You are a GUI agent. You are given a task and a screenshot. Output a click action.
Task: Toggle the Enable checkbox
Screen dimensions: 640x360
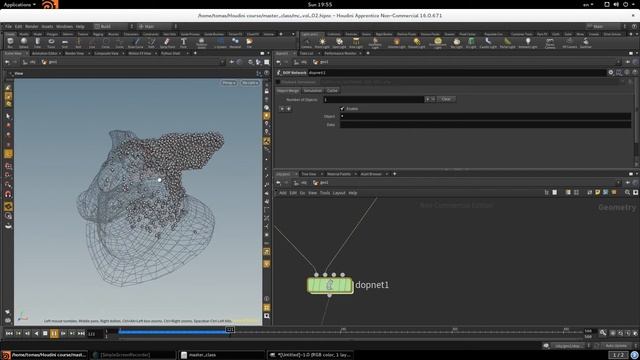click(x=342, y=109)
